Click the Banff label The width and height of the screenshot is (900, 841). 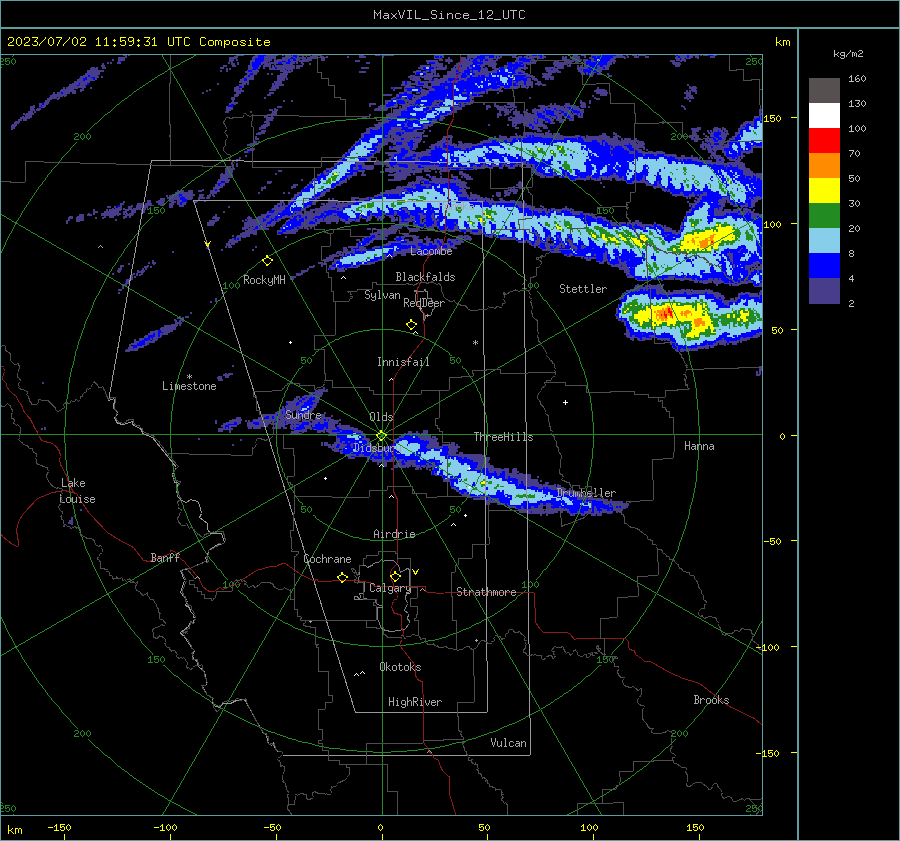(x=165, y=558)
